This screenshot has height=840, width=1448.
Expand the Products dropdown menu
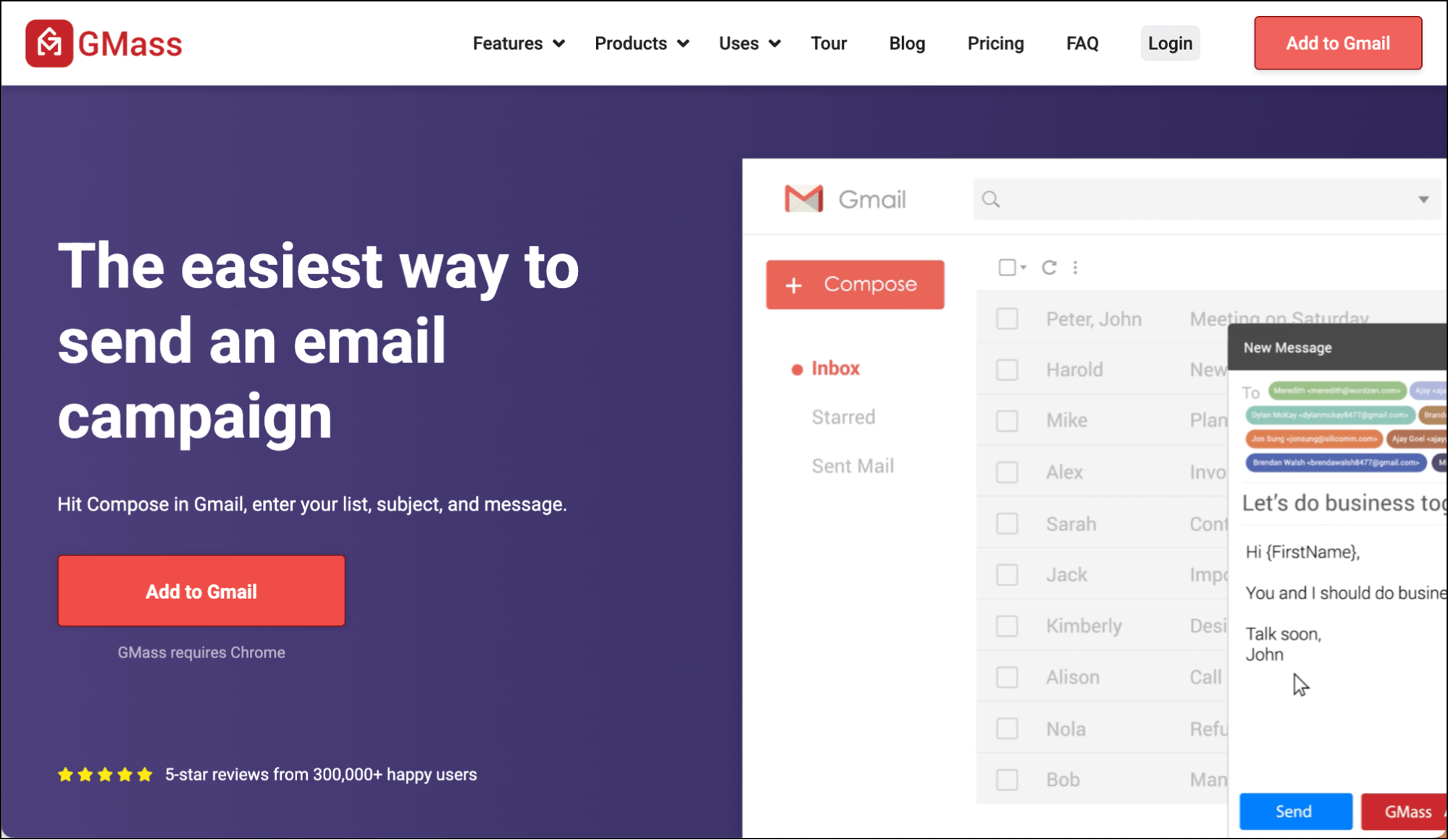click(x=642, y=43)
